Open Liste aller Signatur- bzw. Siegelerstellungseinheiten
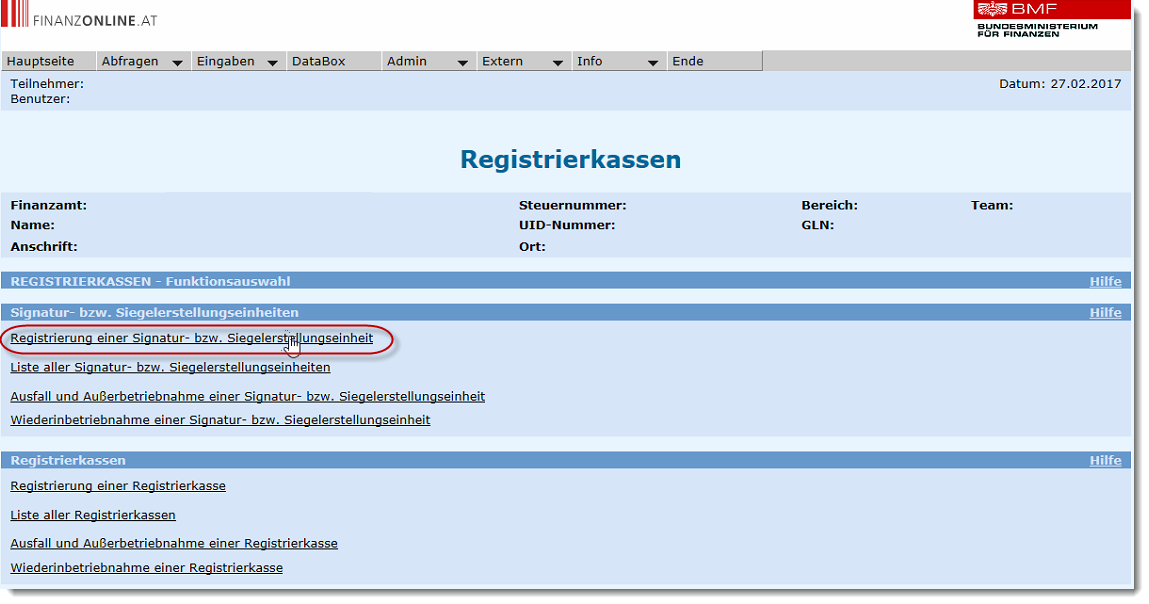Viewport: 1149px width, 604px height. (170, 367)
